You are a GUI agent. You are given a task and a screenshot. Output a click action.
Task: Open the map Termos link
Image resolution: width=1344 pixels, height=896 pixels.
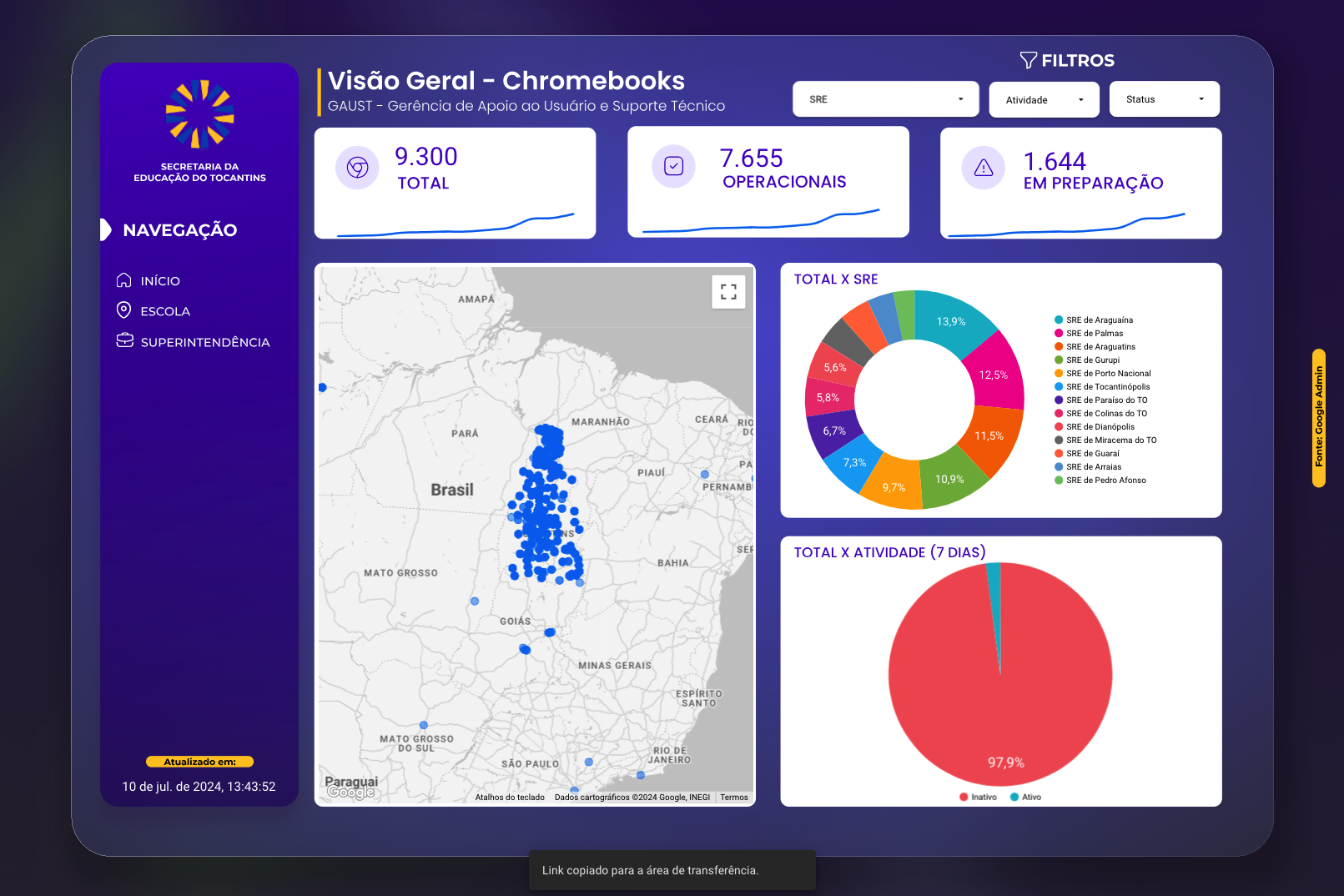733,798
